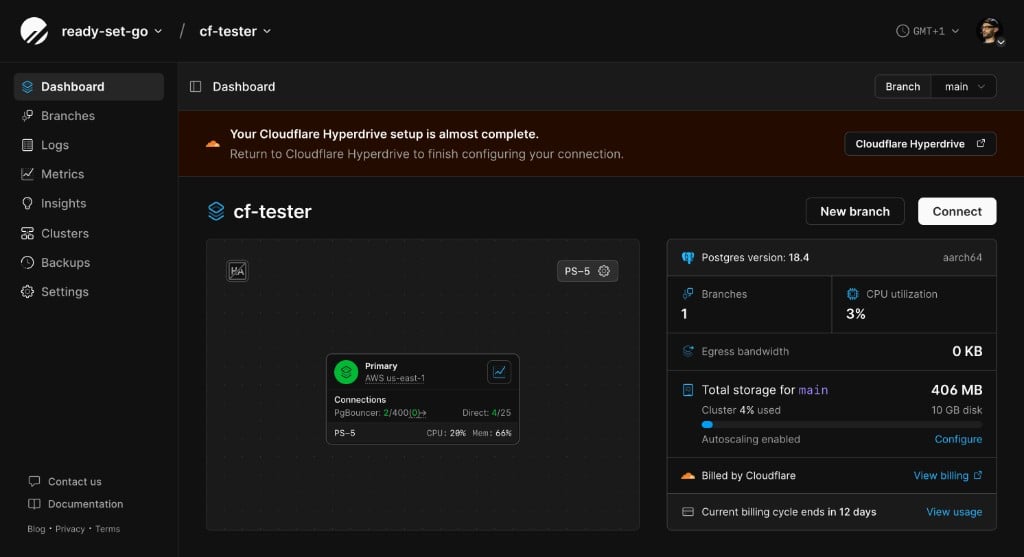
Task: Click the 406 MB storage value
Action: 956,390
